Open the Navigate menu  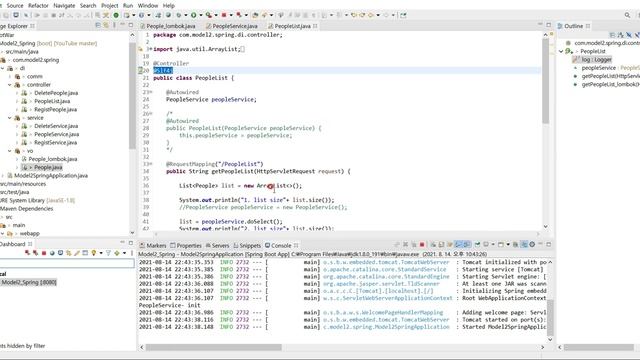pos(64,6)
